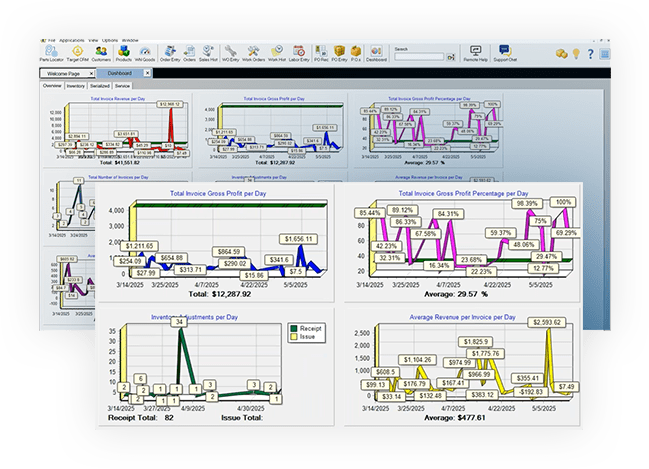Switch to the Welcome Page tab

[x=65, y=74]
